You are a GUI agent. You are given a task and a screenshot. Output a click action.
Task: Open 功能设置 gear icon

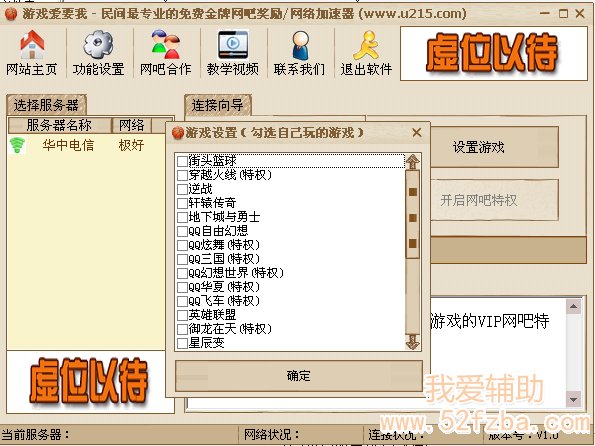98,45
